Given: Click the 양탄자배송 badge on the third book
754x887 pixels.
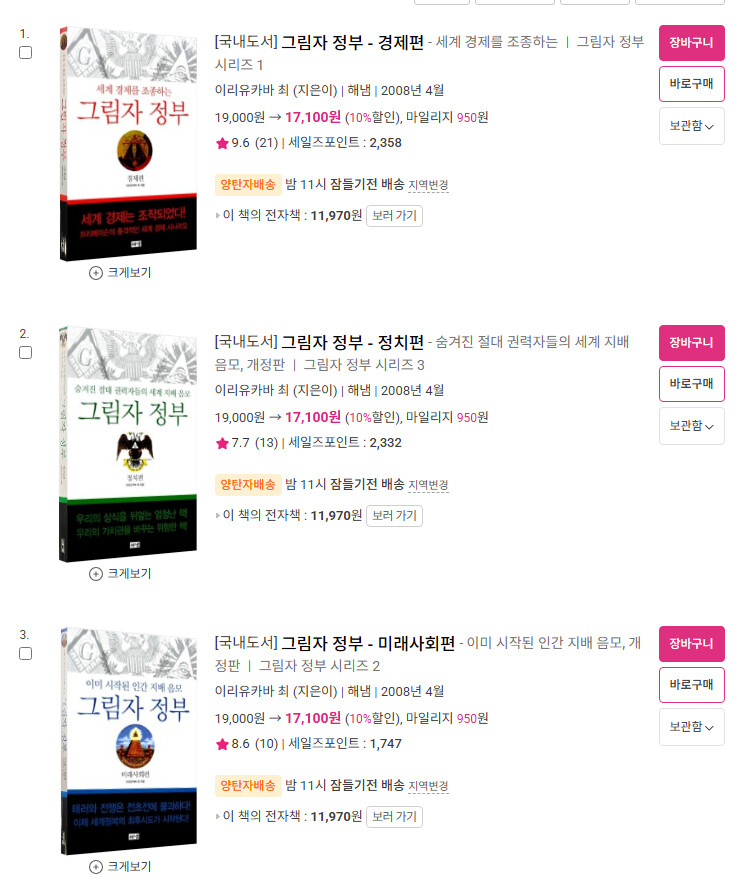Looking at the screenshot, I should (x=248, y=785).
